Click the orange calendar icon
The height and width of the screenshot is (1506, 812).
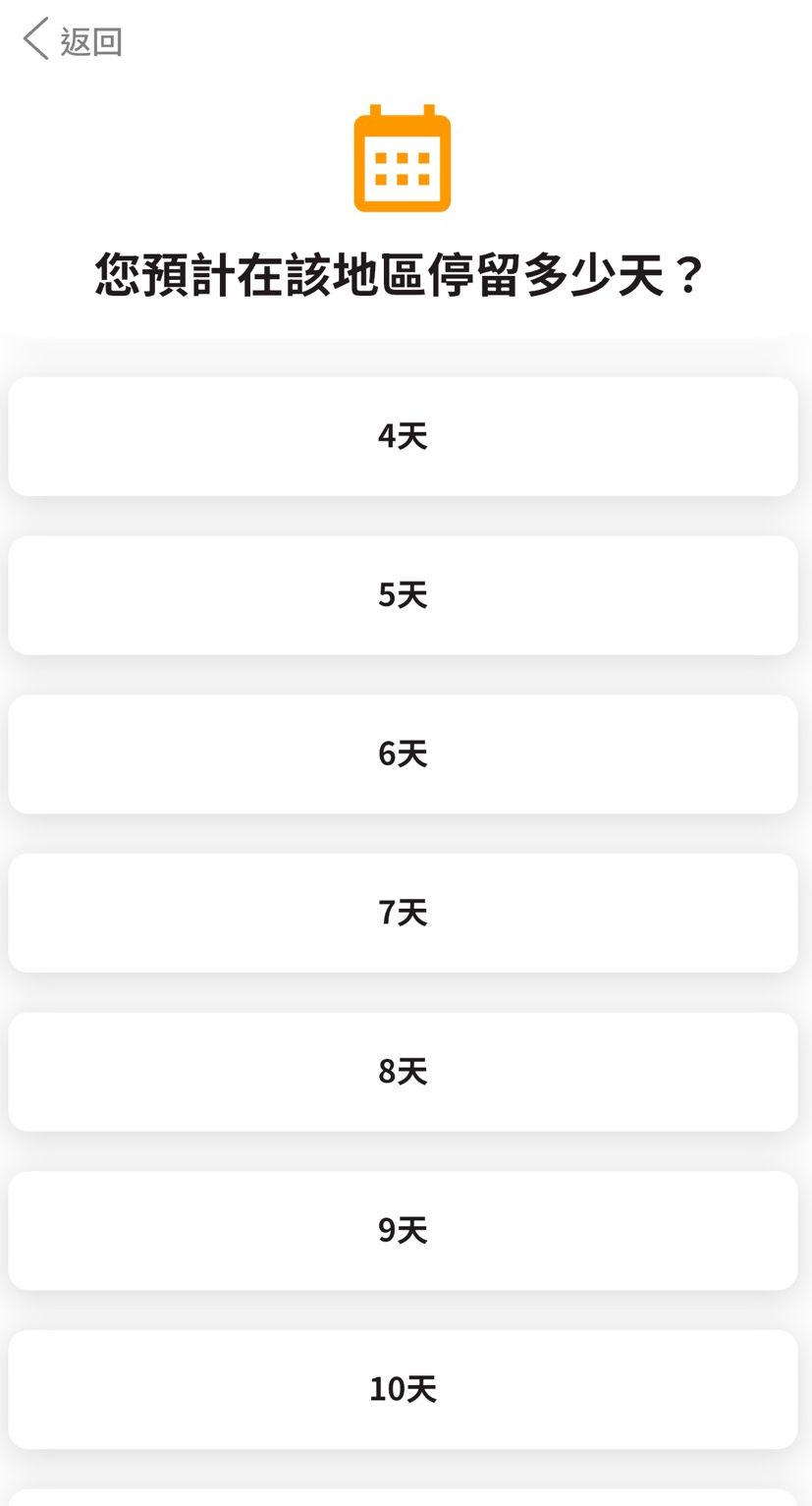403,158
